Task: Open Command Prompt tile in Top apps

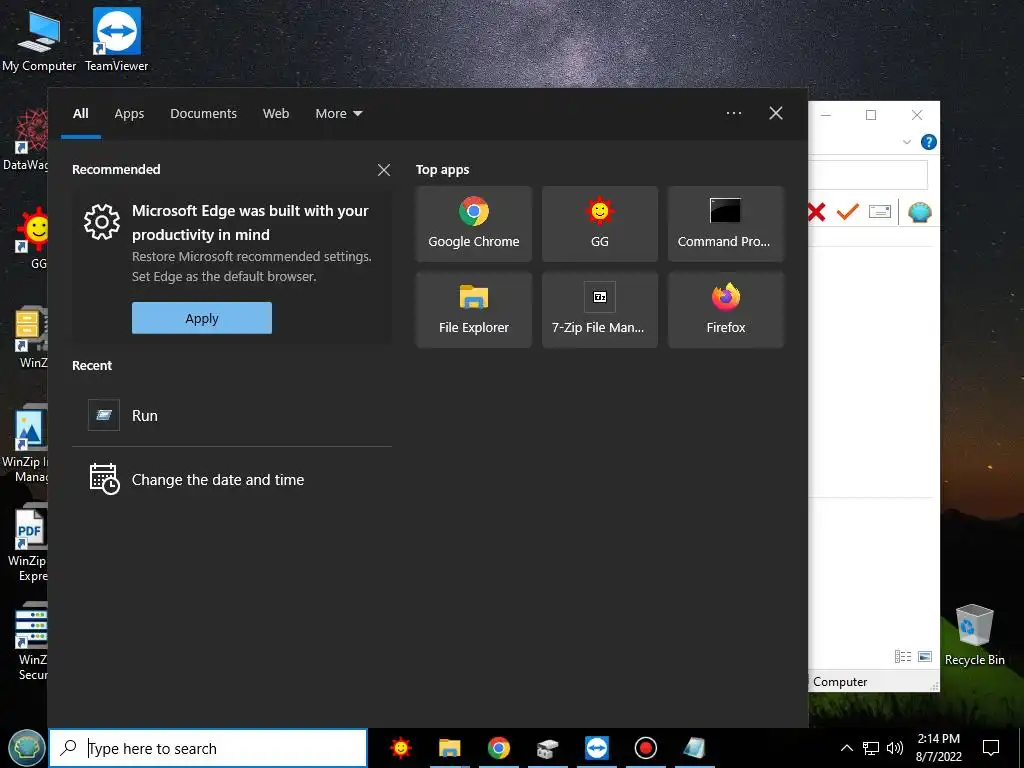Action: [725, 224]
